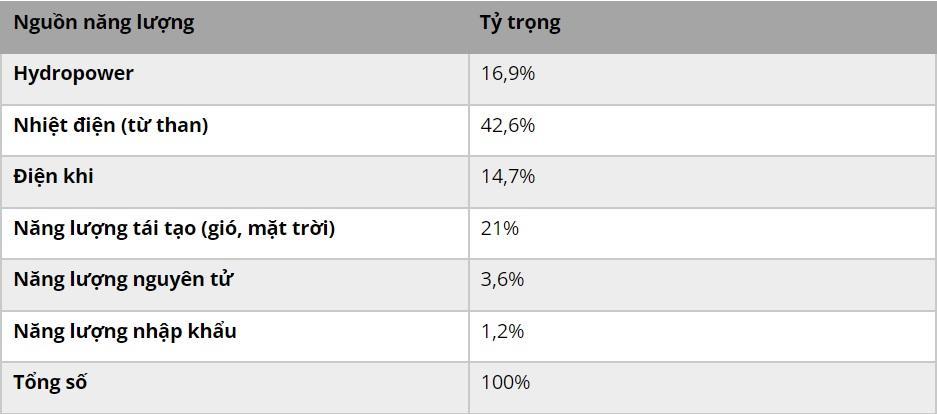Click the 1,2% value cell
The height and width of the screenshot is (414, 937).
(503, 332)
